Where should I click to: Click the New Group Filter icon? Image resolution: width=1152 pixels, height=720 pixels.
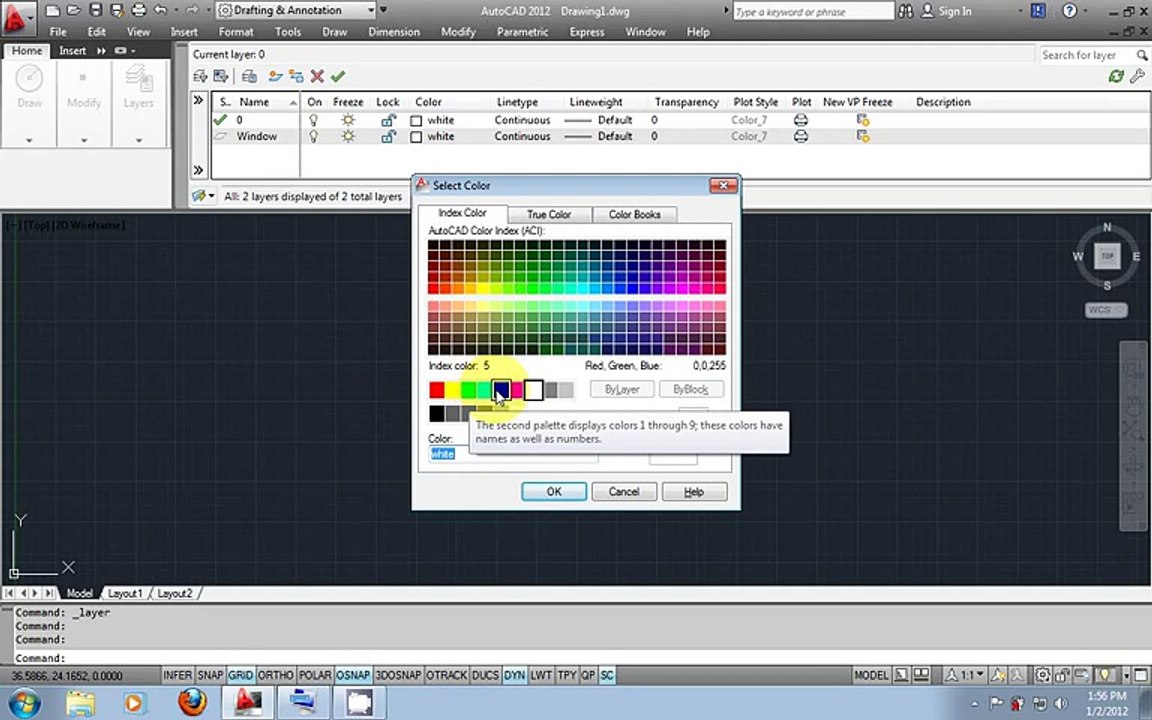point(220,76)
